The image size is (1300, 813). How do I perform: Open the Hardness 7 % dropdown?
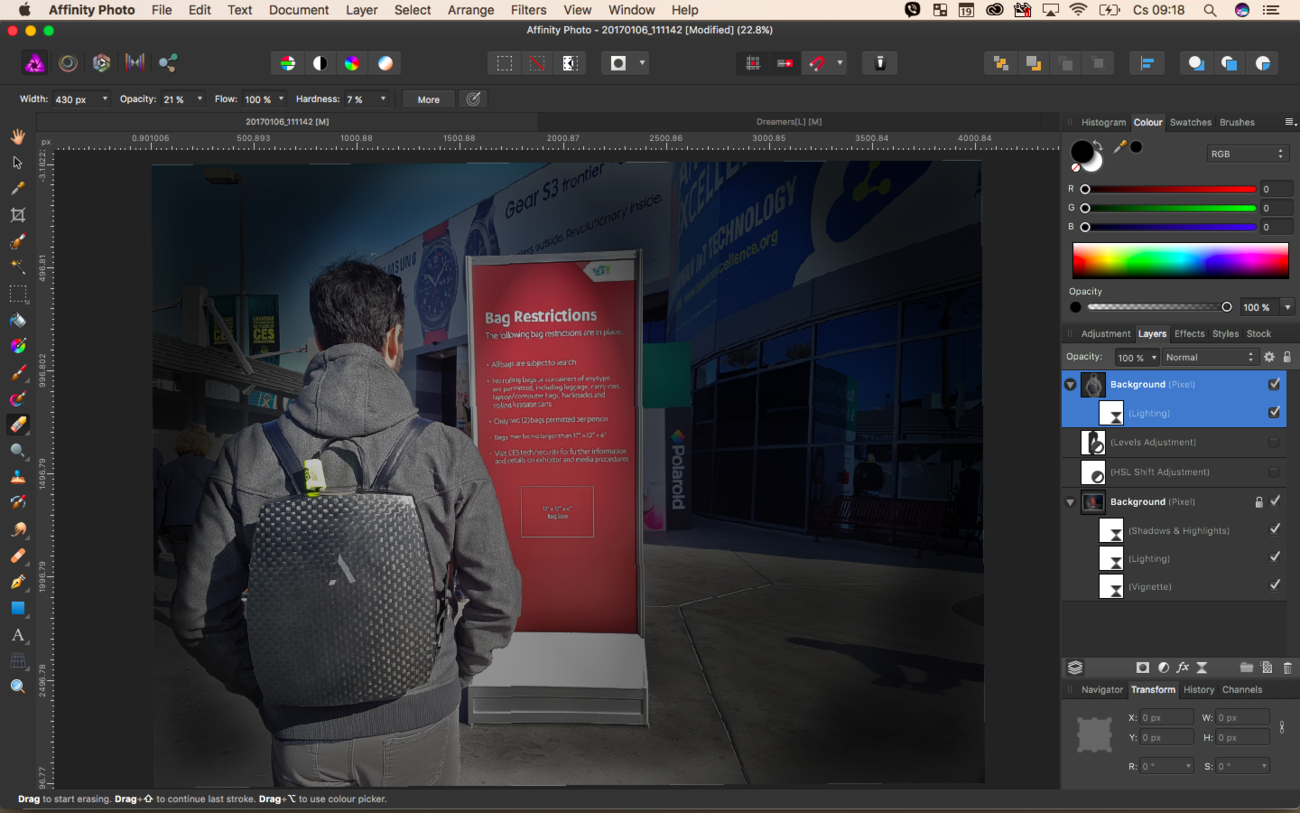(x=382, y=99)
